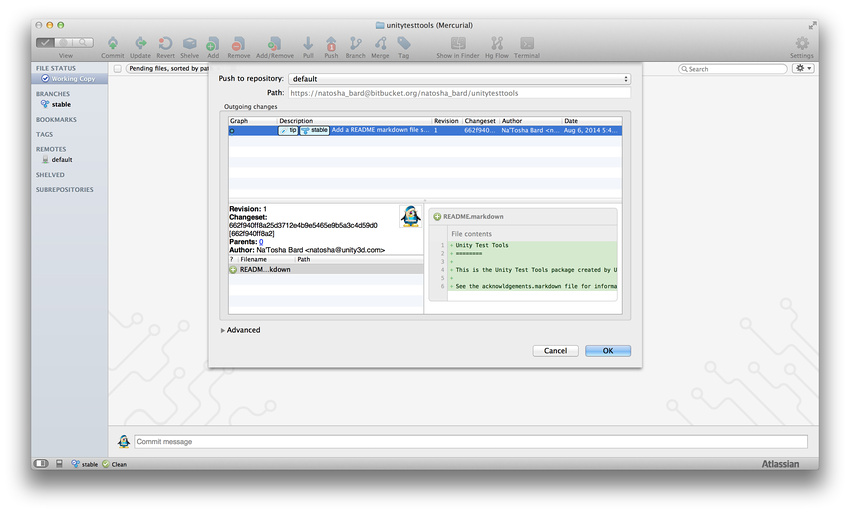Viewport: 850px width, 513px height.
Task: Click the Revert toolbar icon
Action: point(165,44)
